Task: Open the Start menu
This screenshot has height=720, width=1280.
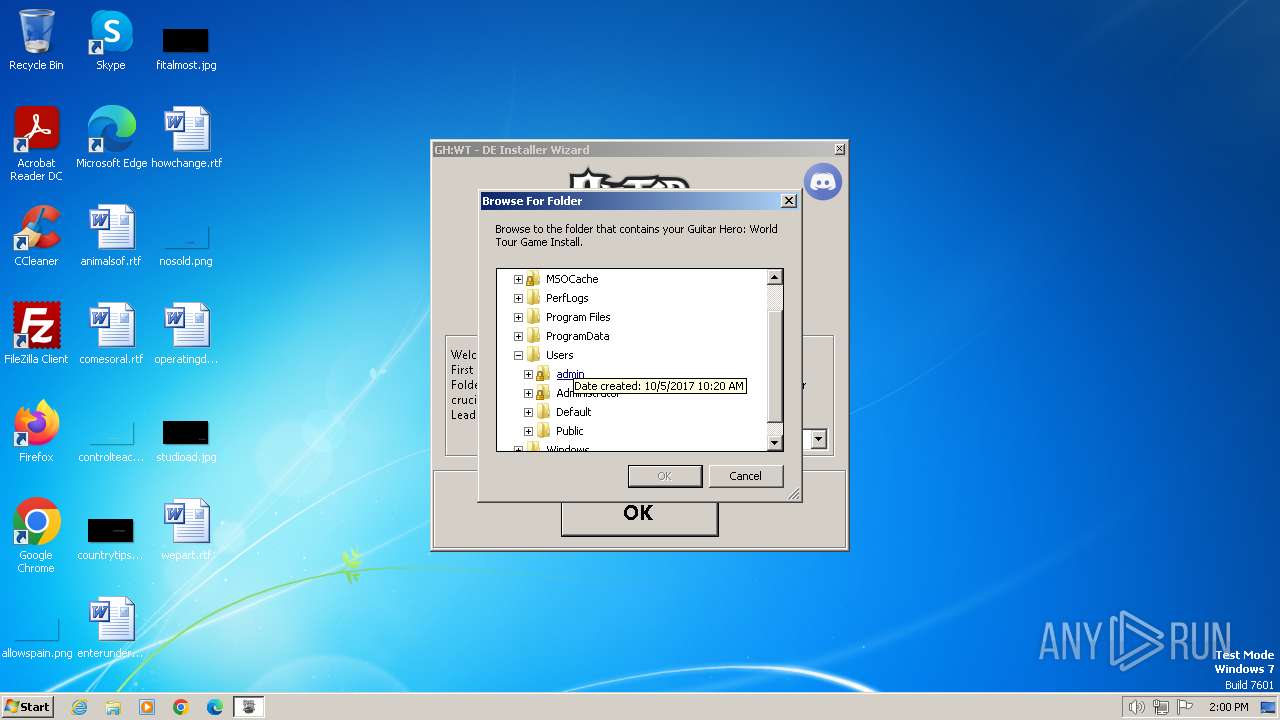Action: click(28, 707)
